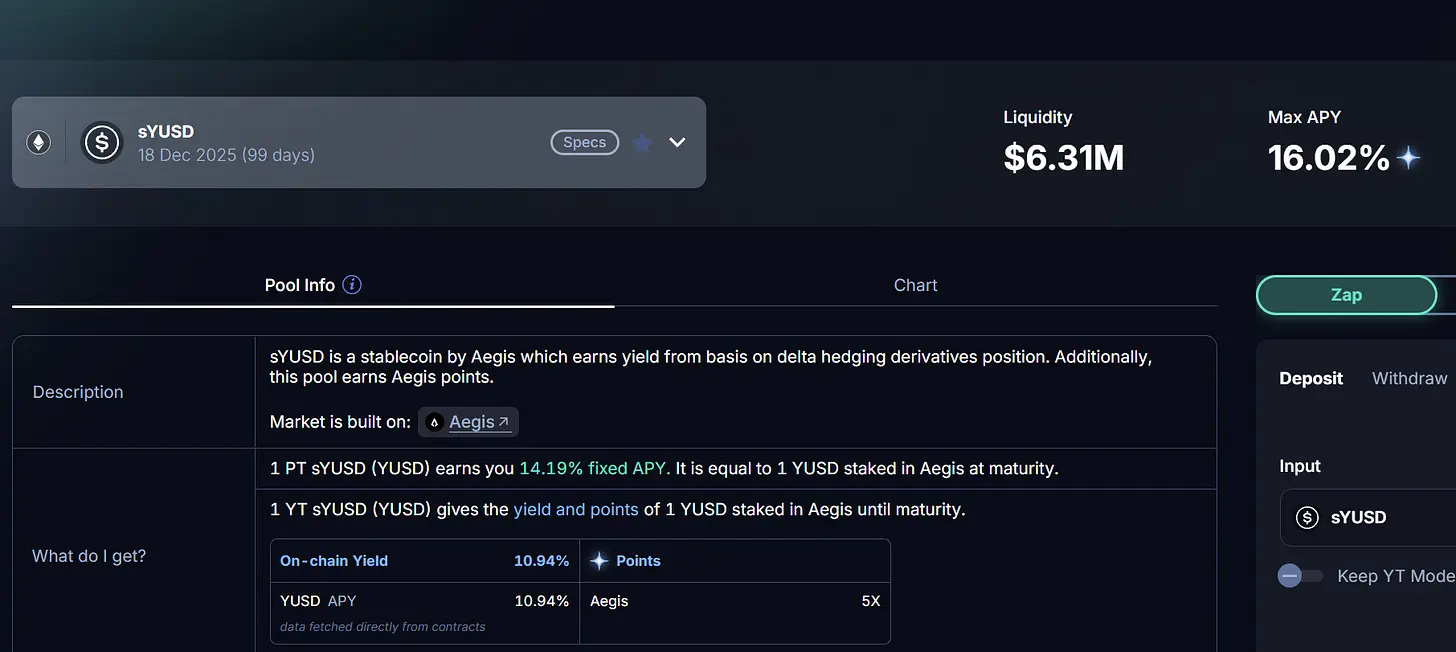Switch to the Chart tab
This screenshot has width=1456, height=652.
915,285
